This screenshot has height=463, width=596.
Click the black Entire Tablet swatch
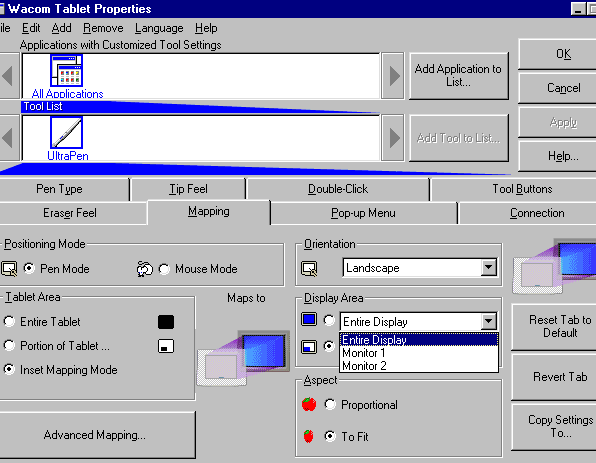[166, 322]
